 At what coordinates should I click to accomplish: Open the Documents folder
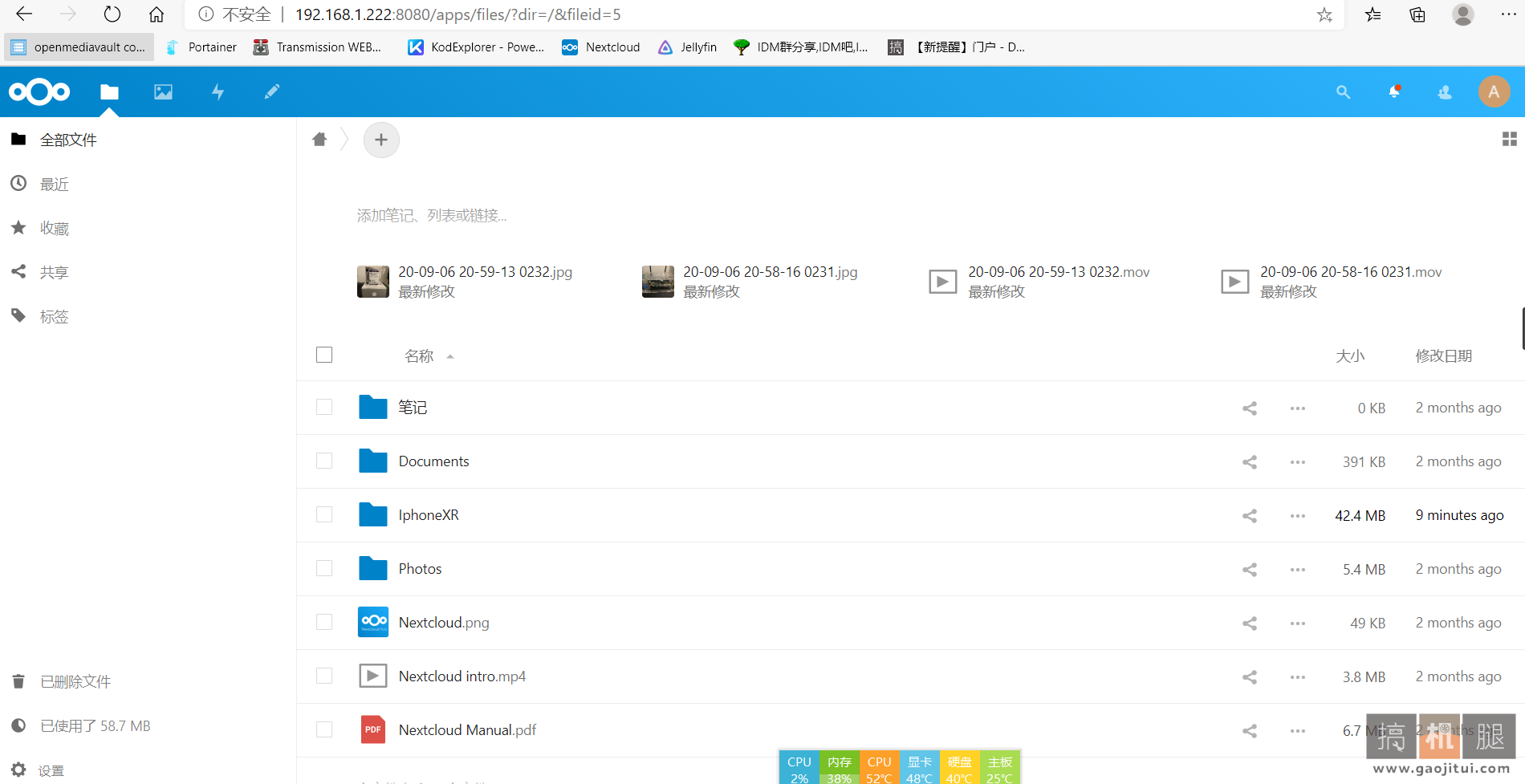click(x=433, y=461)
